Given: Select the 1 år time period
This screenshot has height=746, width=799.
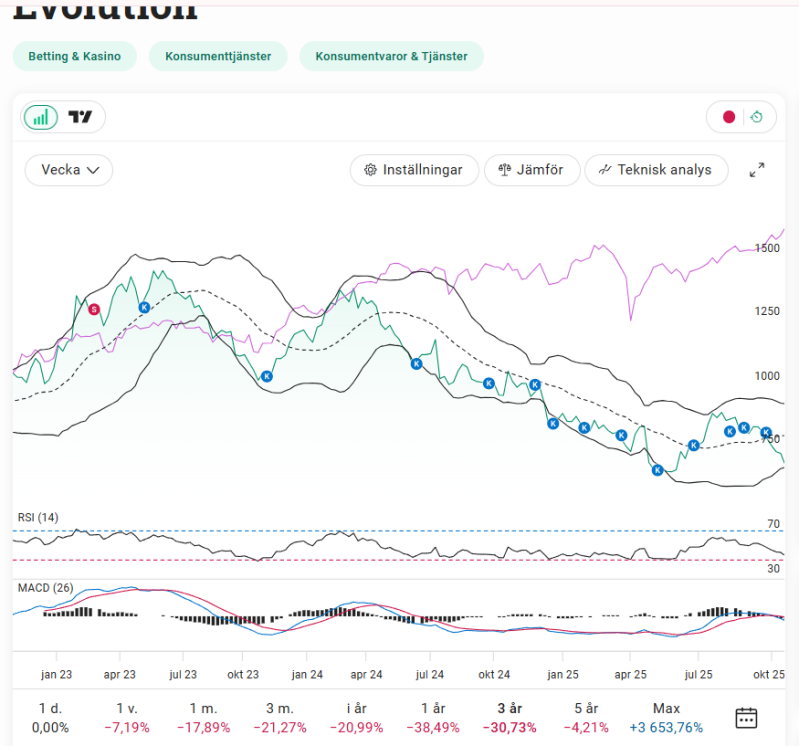Looking at the screenshot, I should click(434, 717).
